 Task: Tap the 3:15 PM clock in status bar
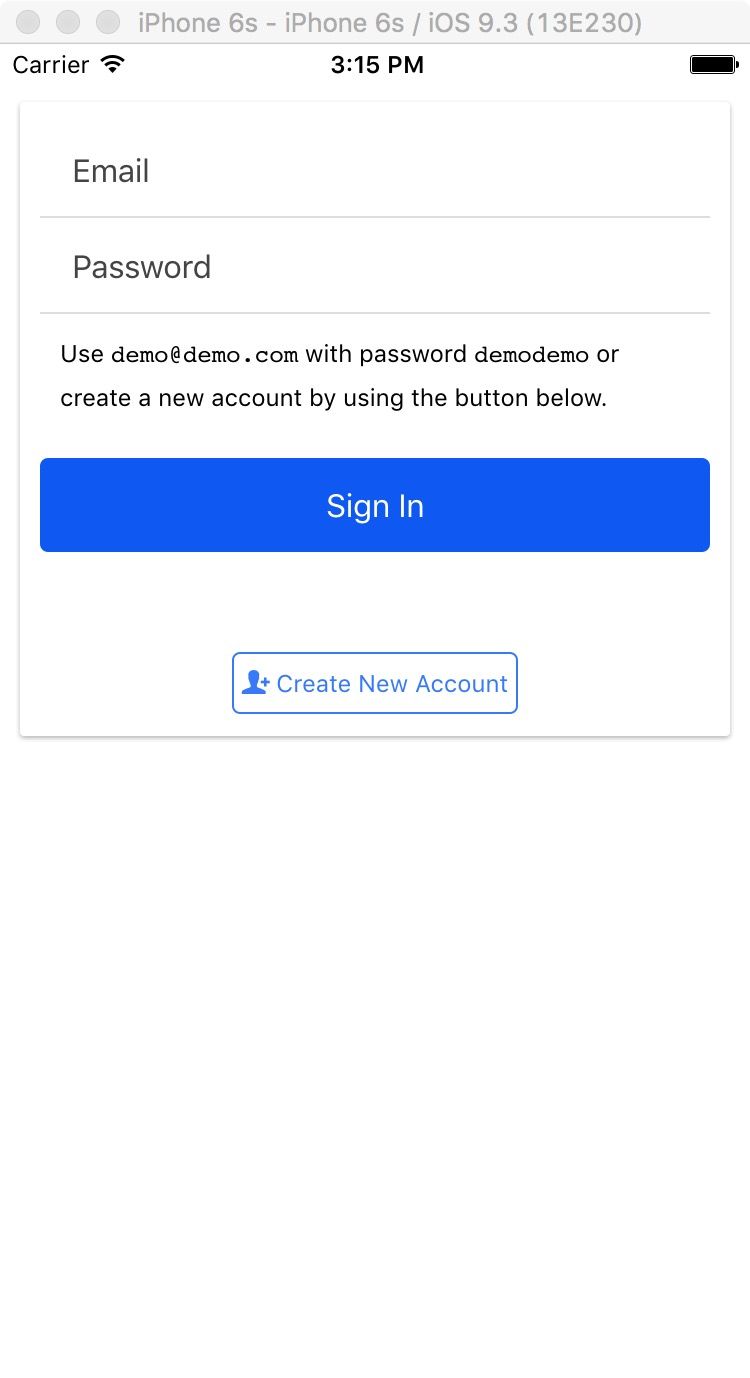[377, 65]
